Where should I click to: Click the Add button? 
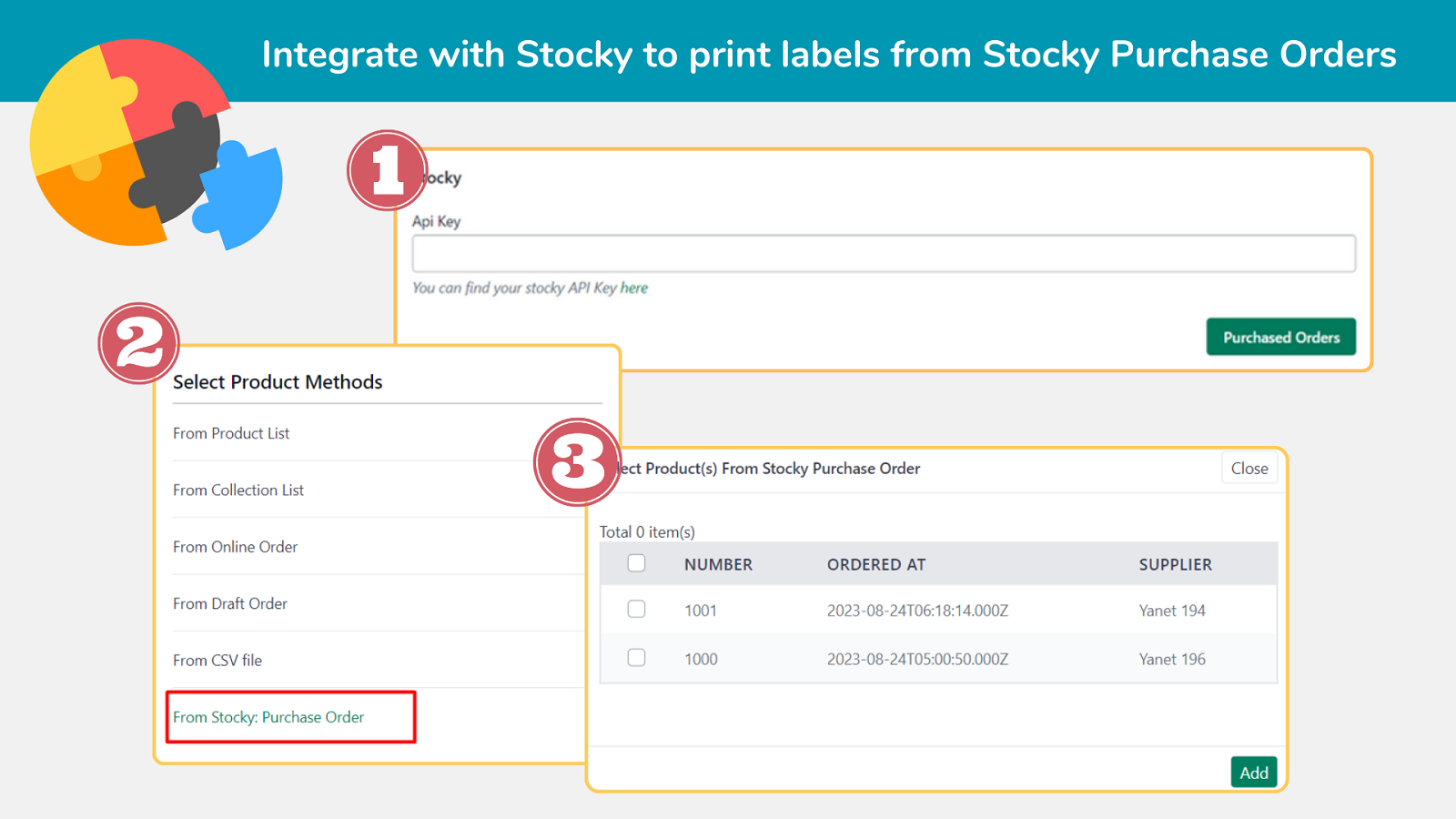1253,772
